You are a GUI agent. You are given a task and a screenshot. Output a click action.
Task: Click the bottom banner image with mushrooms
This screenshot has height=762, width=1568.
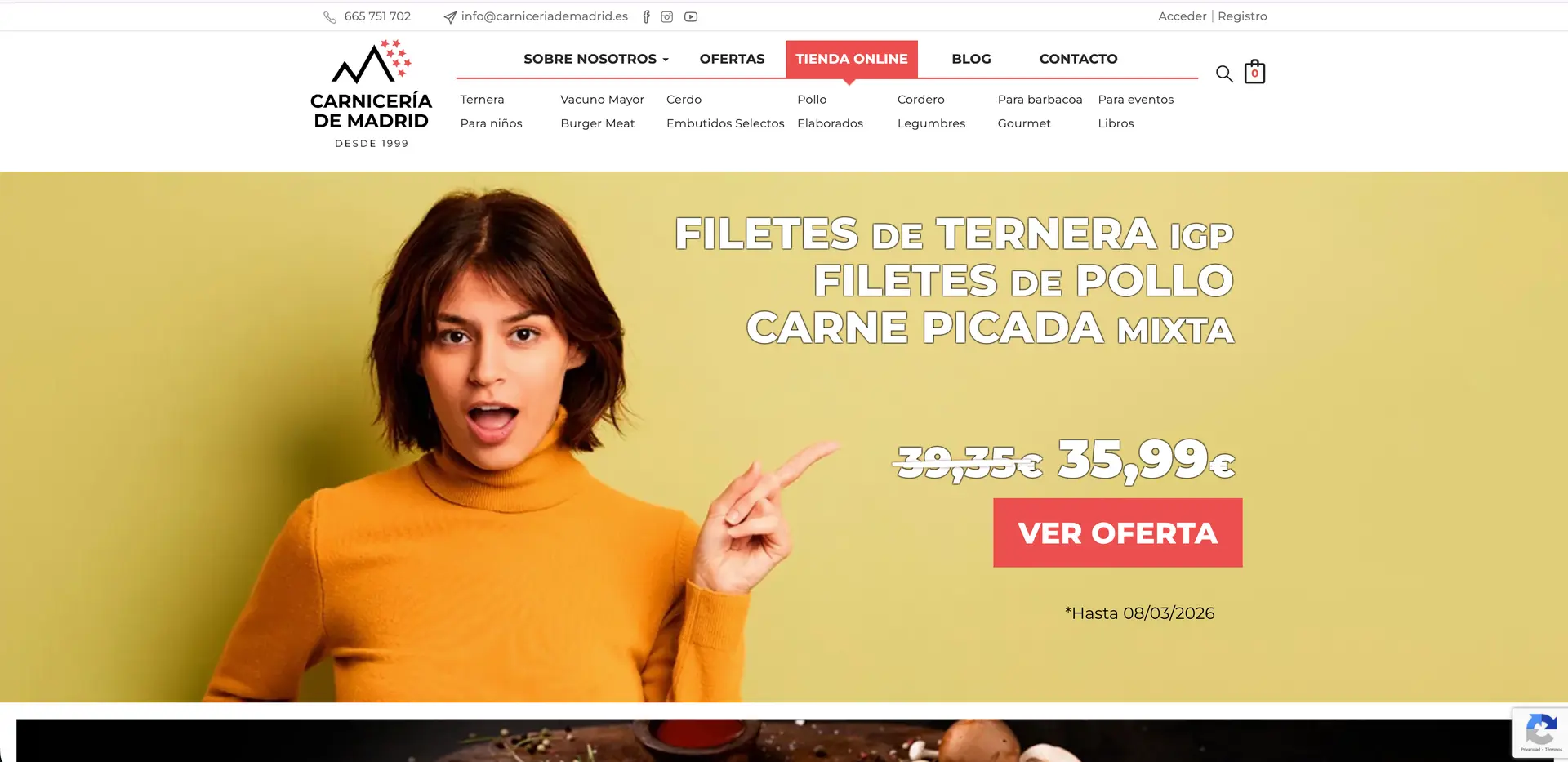pyautogui.click(x=764, y=740)
